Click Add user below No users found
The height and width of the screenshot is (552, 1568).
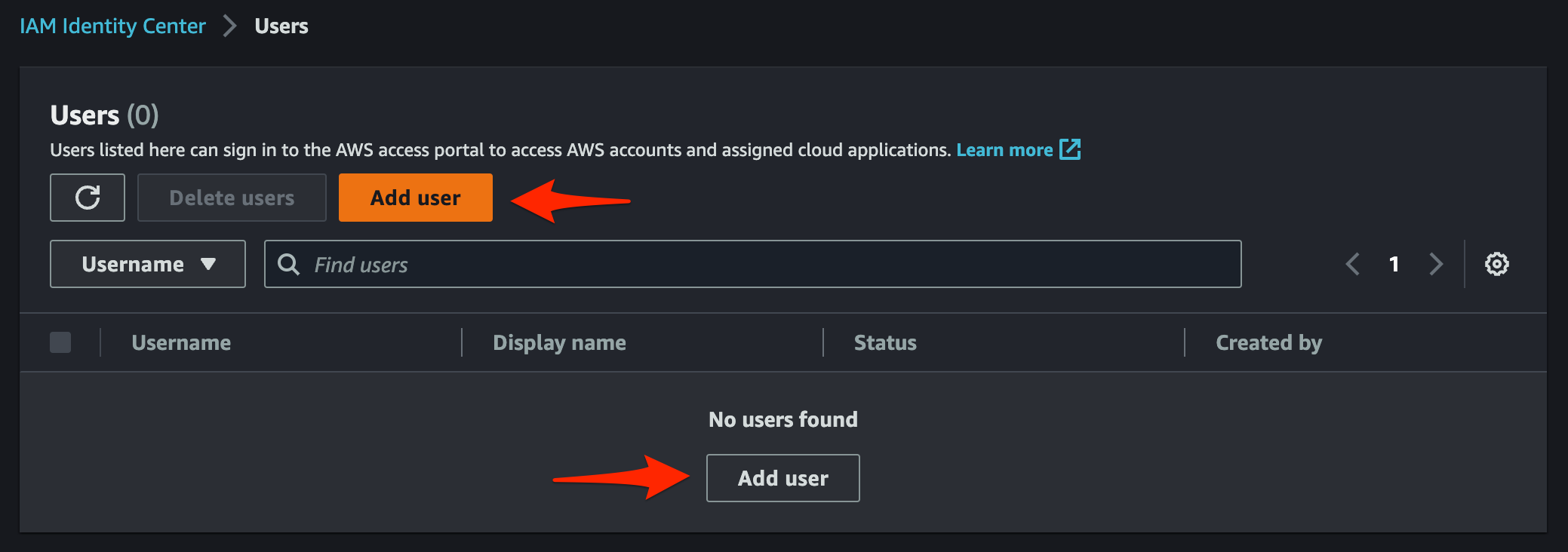[783, 478]
